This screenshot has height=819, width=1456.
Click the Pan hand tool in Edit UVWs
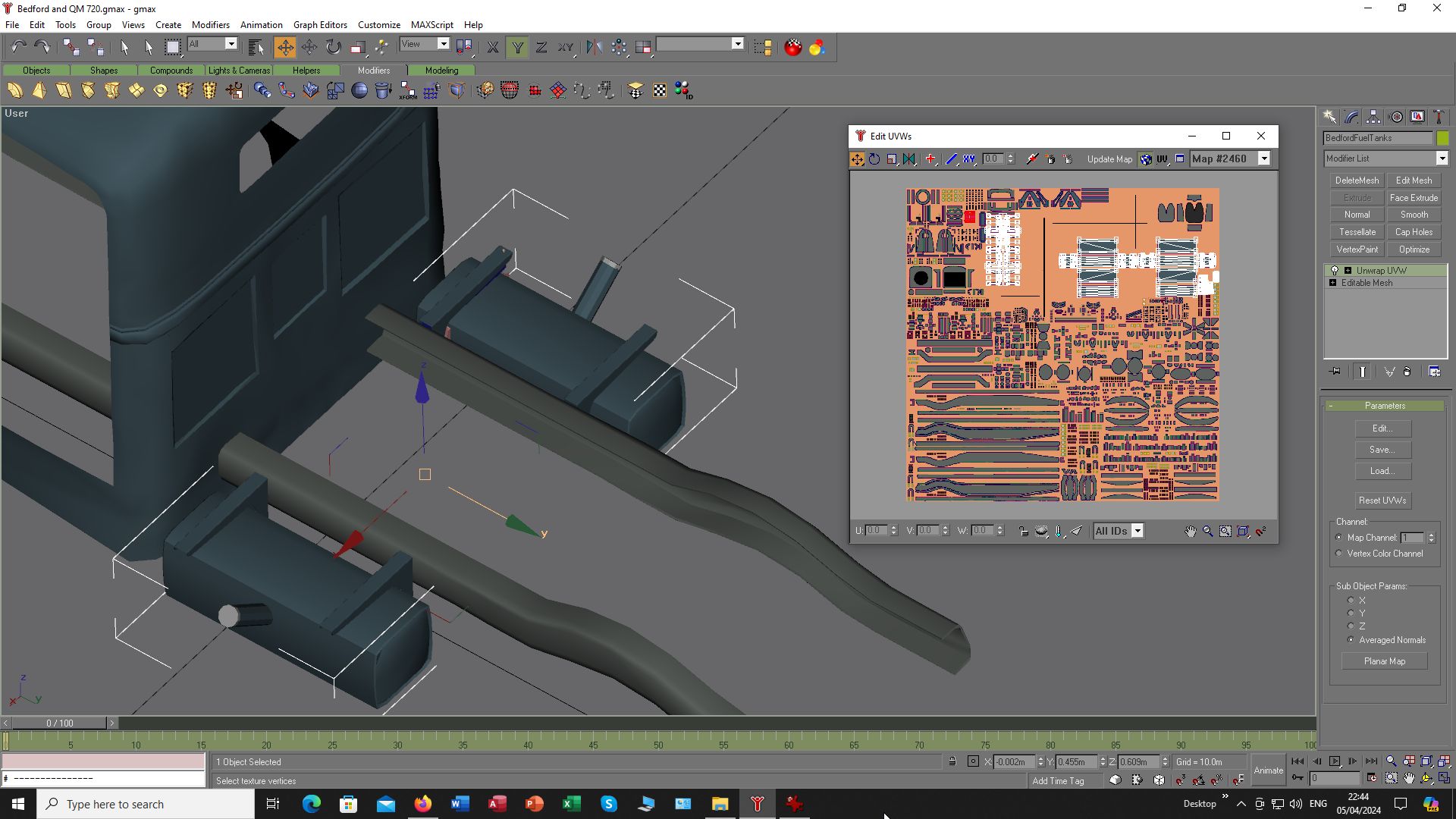(1190, 531)
